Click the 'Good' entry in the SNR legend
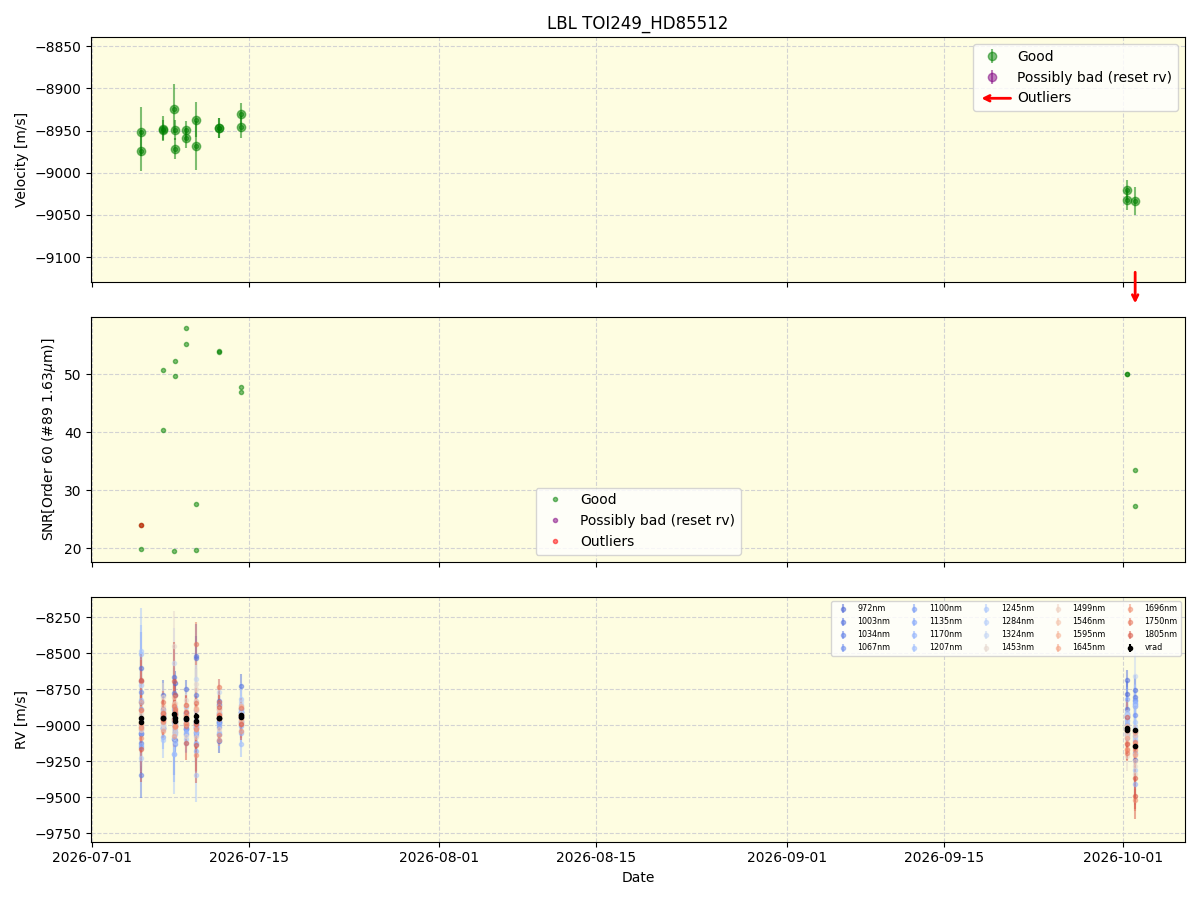This screenshot has height=900, width=1200. pos(598,500)
